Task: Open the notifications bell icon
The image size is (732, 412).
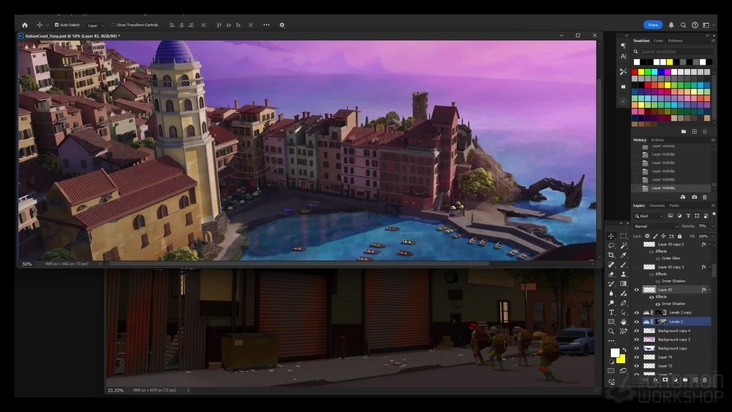Action: point(671,25)
